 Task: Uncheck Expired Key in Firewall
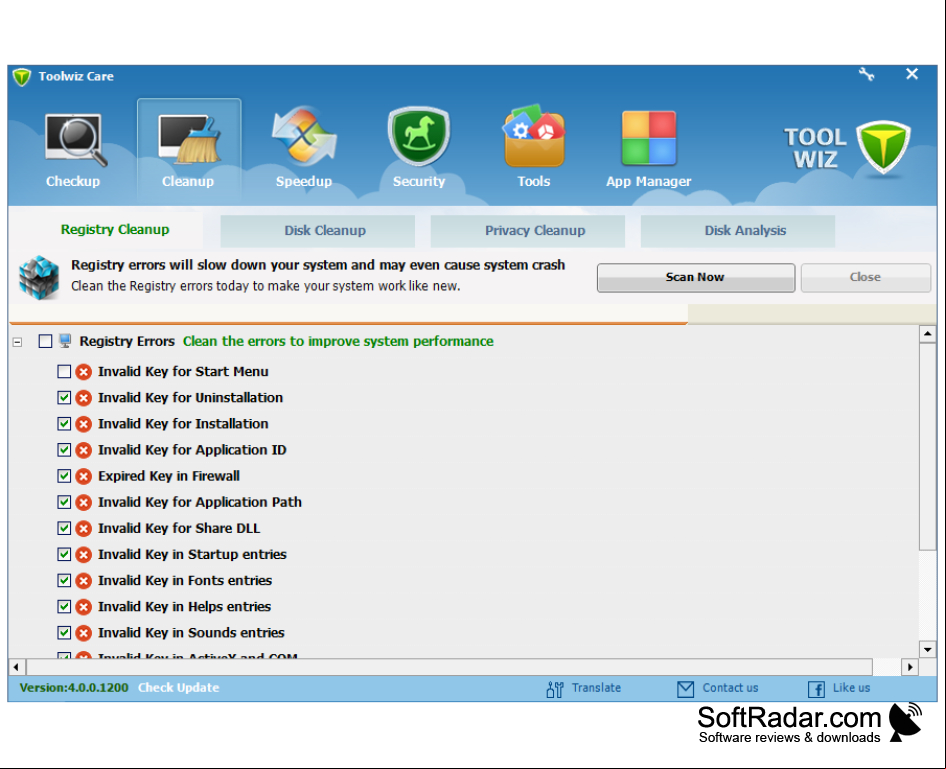pyautogui.click(x=64, y=476)
